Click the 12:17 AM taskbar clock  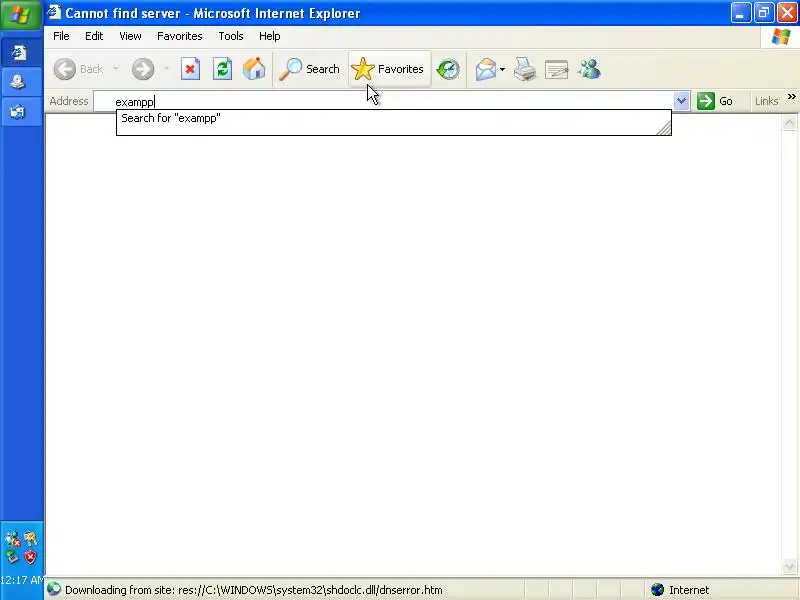22,580
